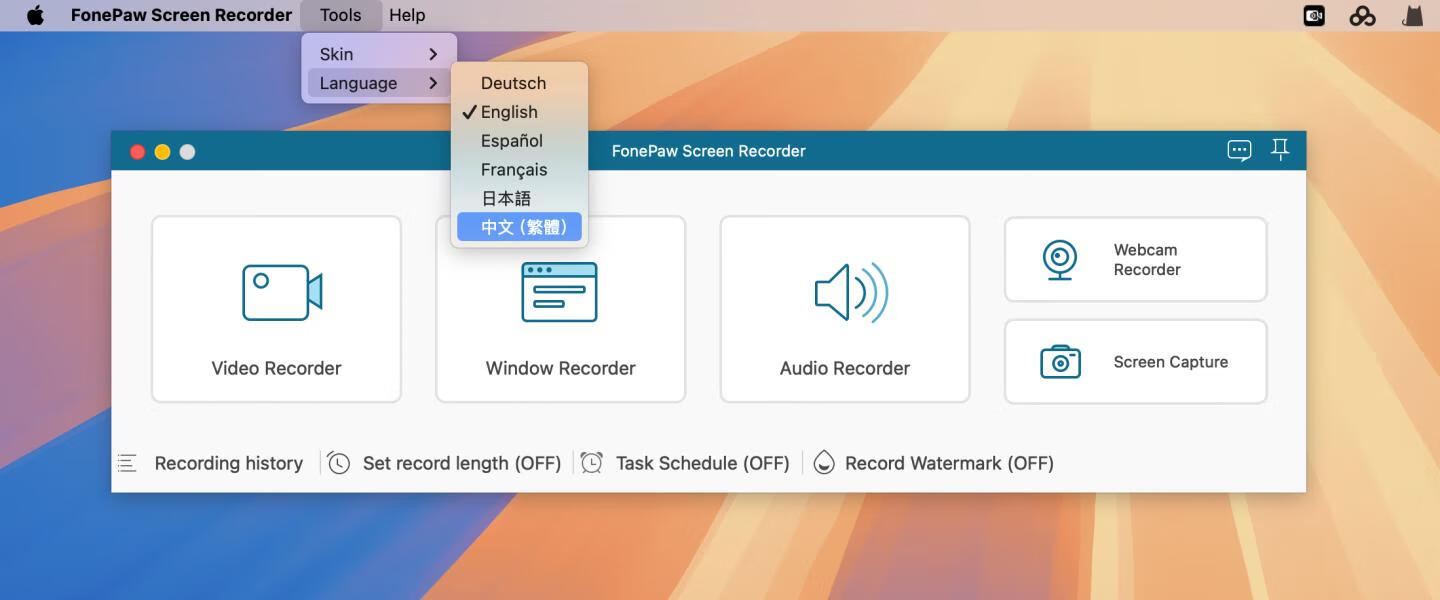Start a Screen Capture
The width and height of the screenshot is (1440, 600).
tap(1135, 361)
